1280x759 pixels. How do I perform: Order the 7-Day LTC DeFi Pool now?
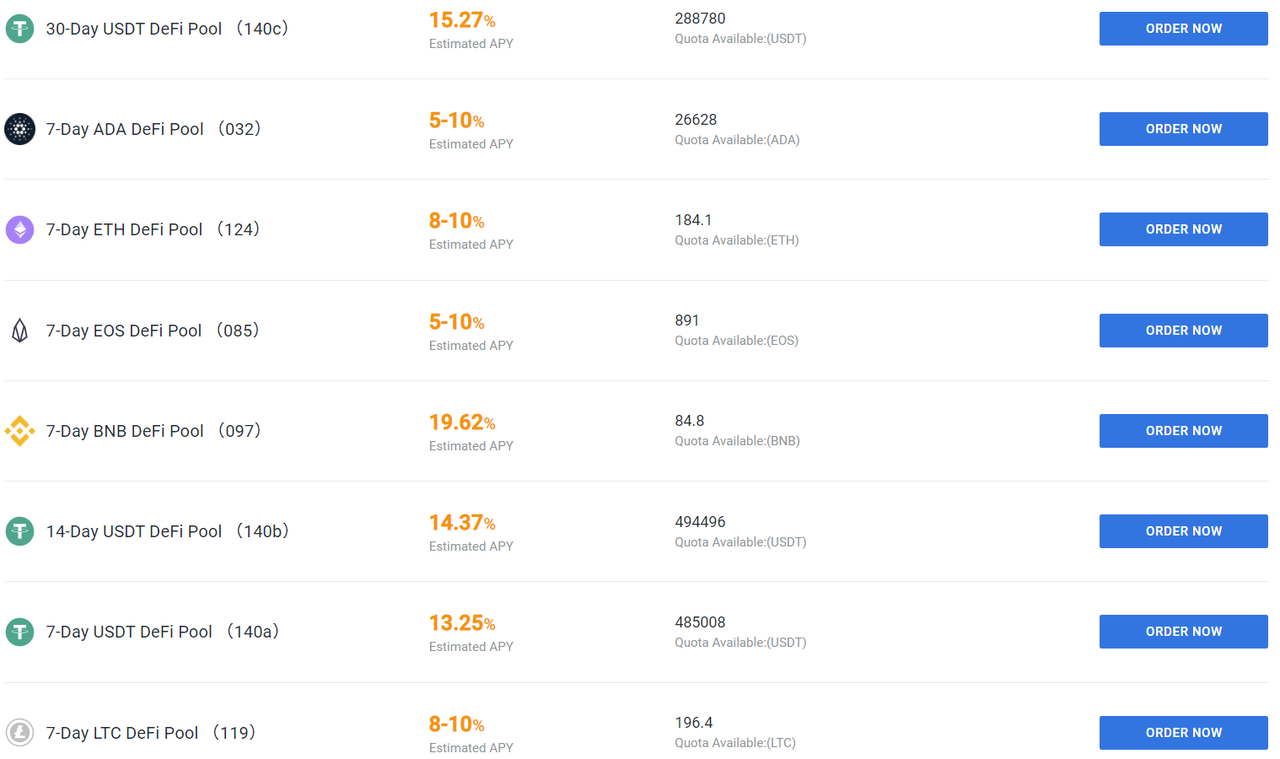1183,732
